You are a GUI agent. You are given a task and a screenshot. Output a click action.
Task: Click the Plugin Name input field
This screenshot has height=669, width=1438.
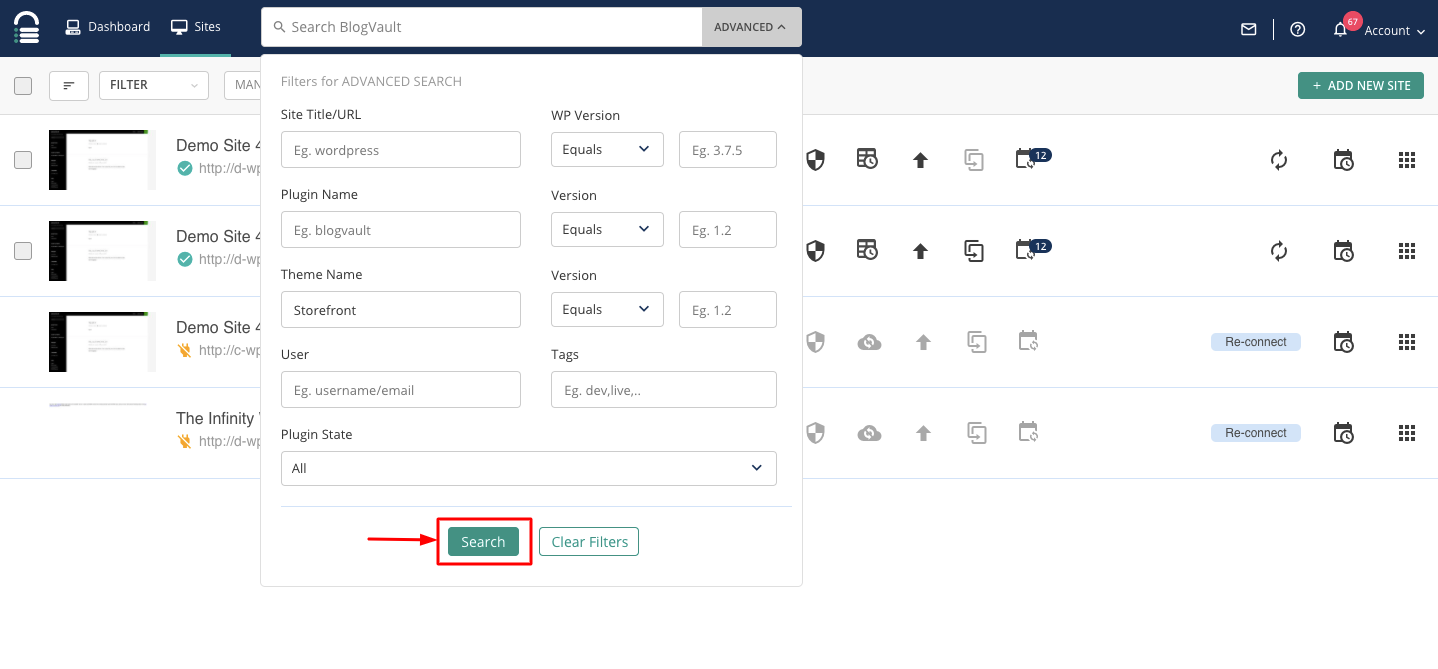(x=401, y=230)
